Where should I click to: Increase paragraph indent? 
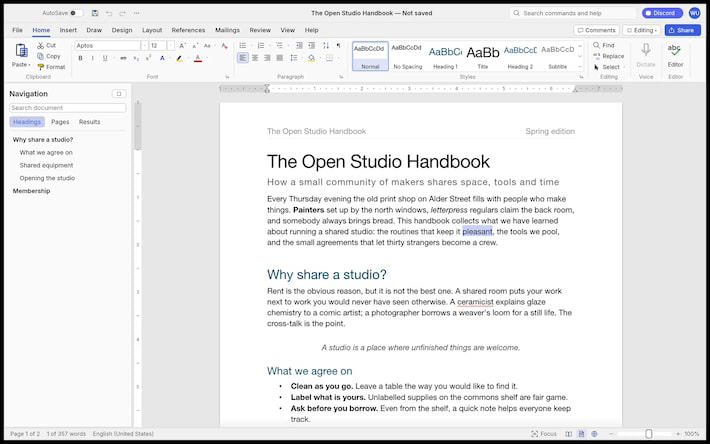pos(312,46)
